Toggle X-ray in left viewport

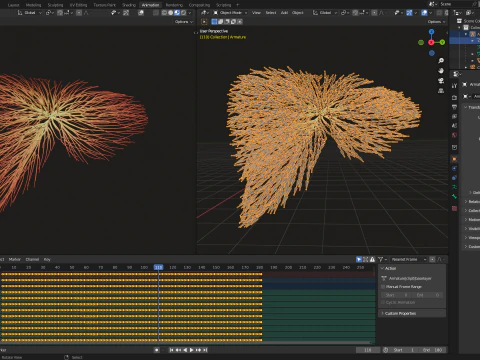click(156, 13)
